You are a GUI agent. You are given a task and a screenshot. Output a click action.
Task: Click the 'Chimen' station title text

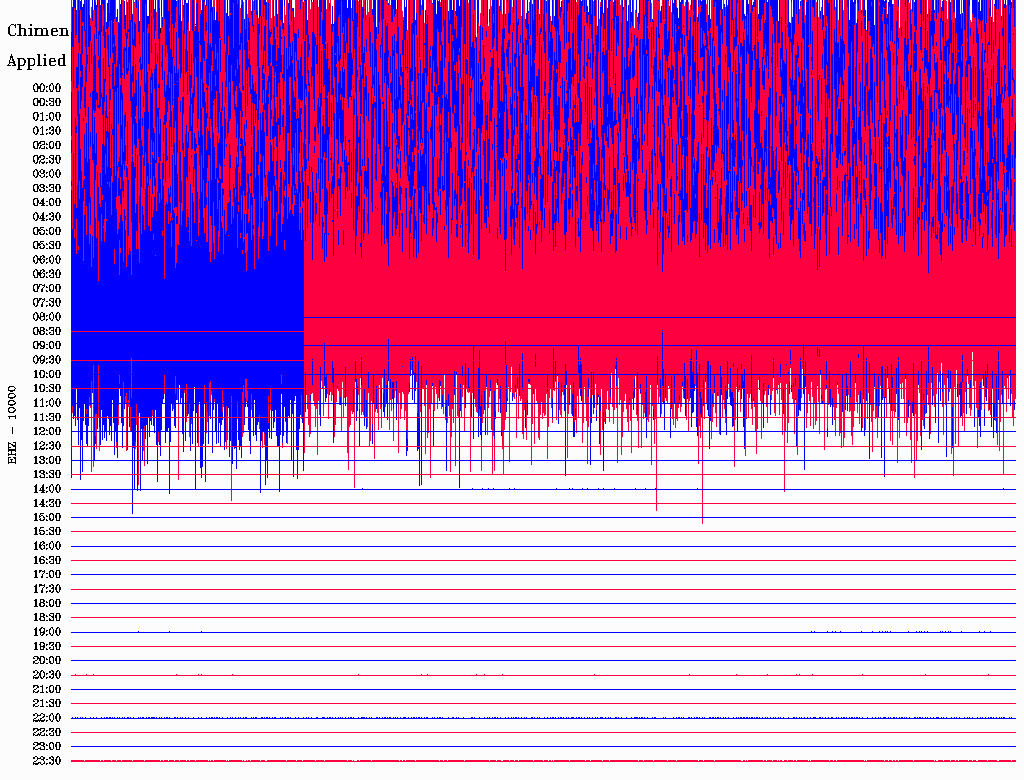coord(38,31)
